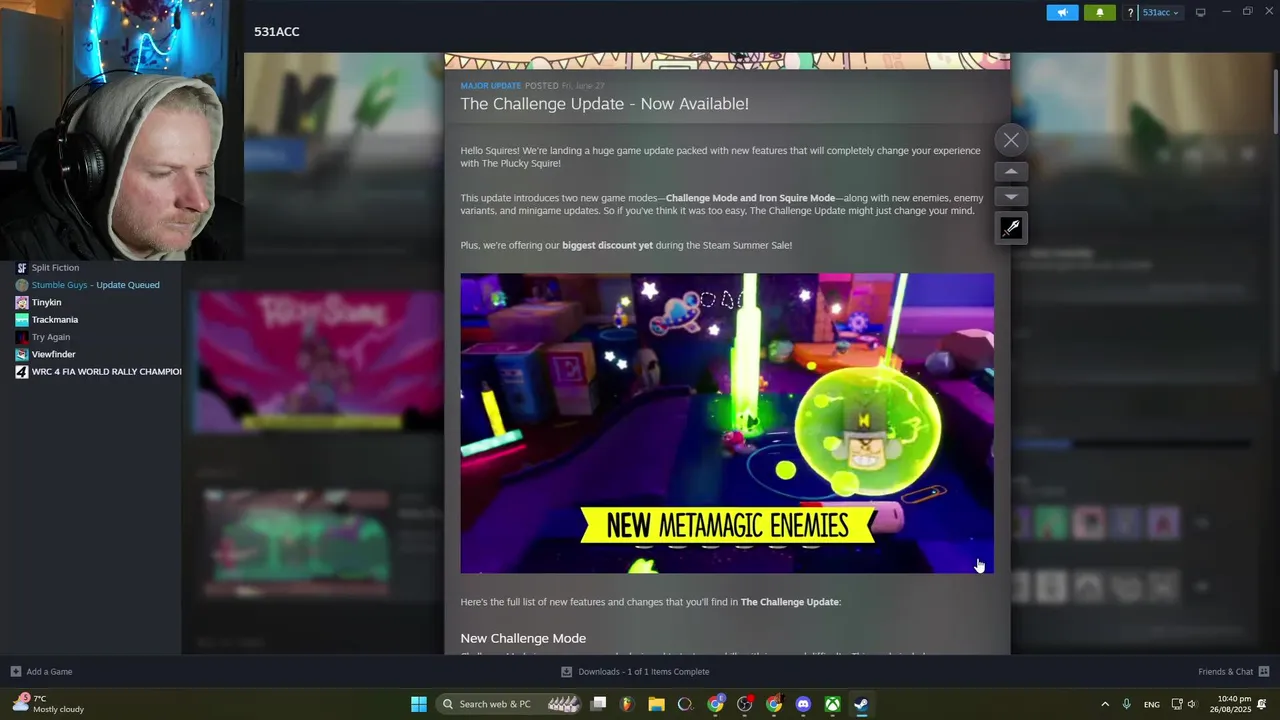Click the Stumble Guys round game icon
The width and height of the screenshot is (1280, 720).
pos(22,285)
